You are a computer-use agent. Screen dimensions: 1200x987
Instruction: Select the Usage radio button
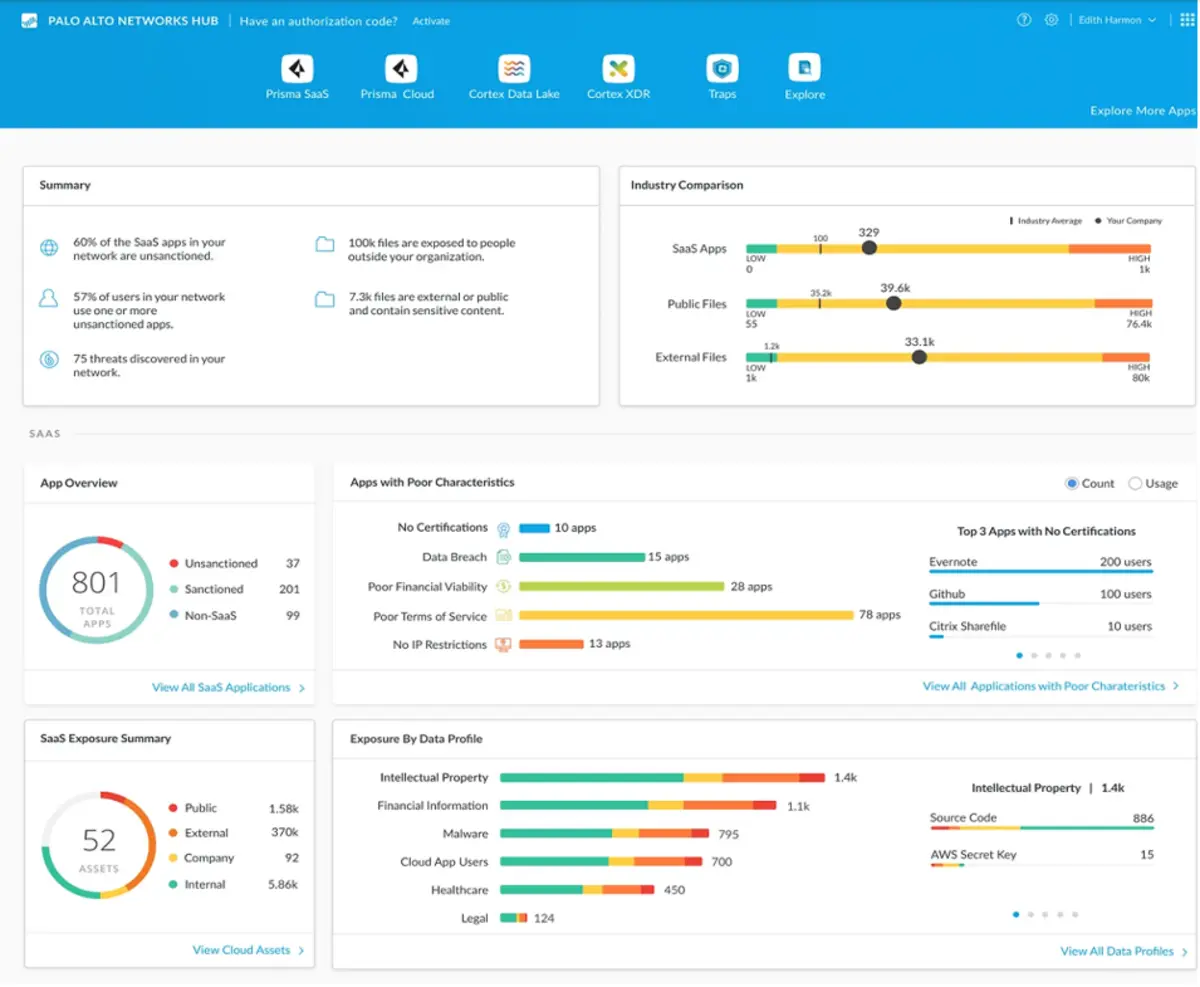click(1135, 483)
